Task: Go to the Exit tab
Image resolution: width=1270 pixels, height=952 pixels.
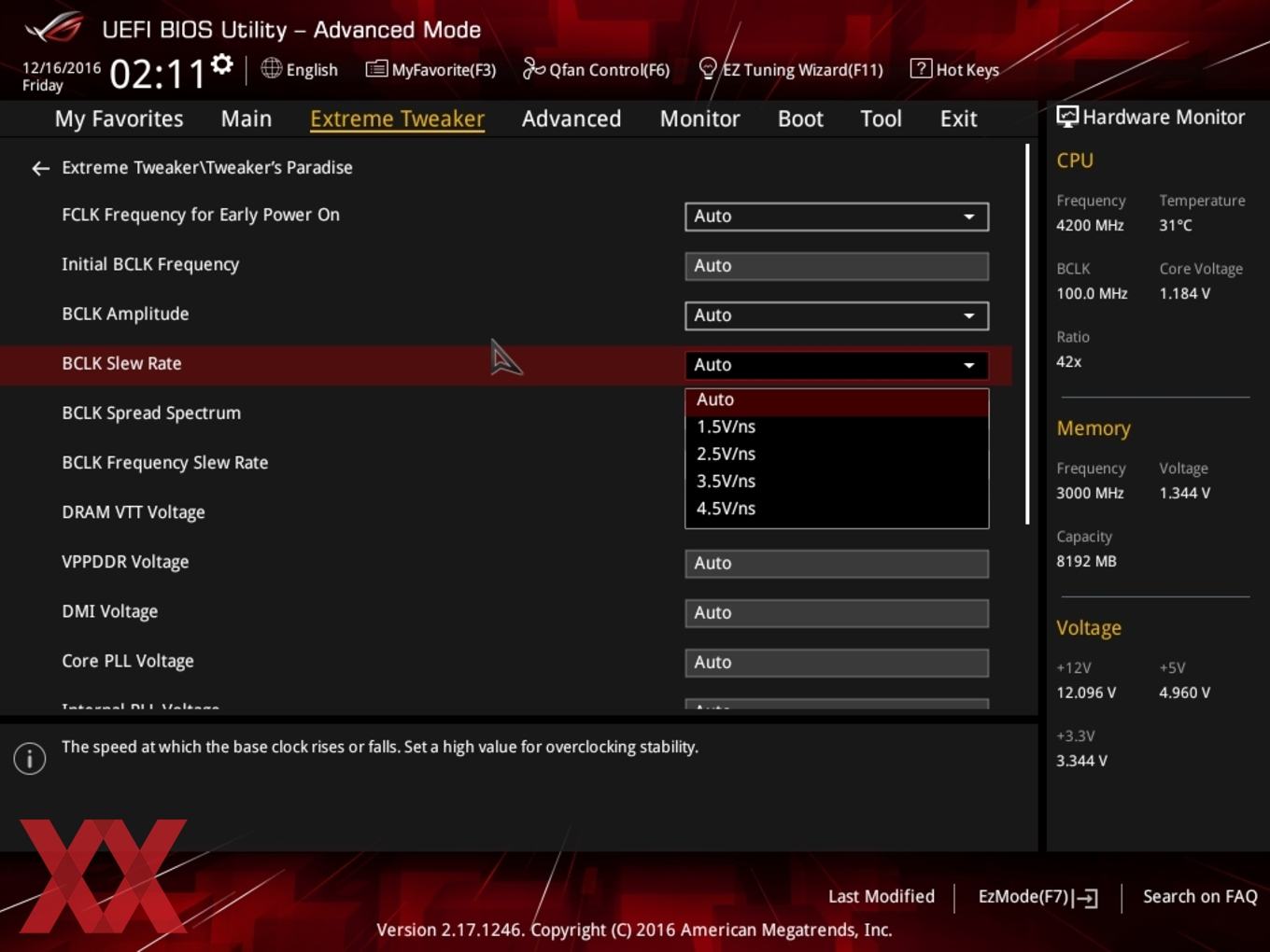Action: 958,119
